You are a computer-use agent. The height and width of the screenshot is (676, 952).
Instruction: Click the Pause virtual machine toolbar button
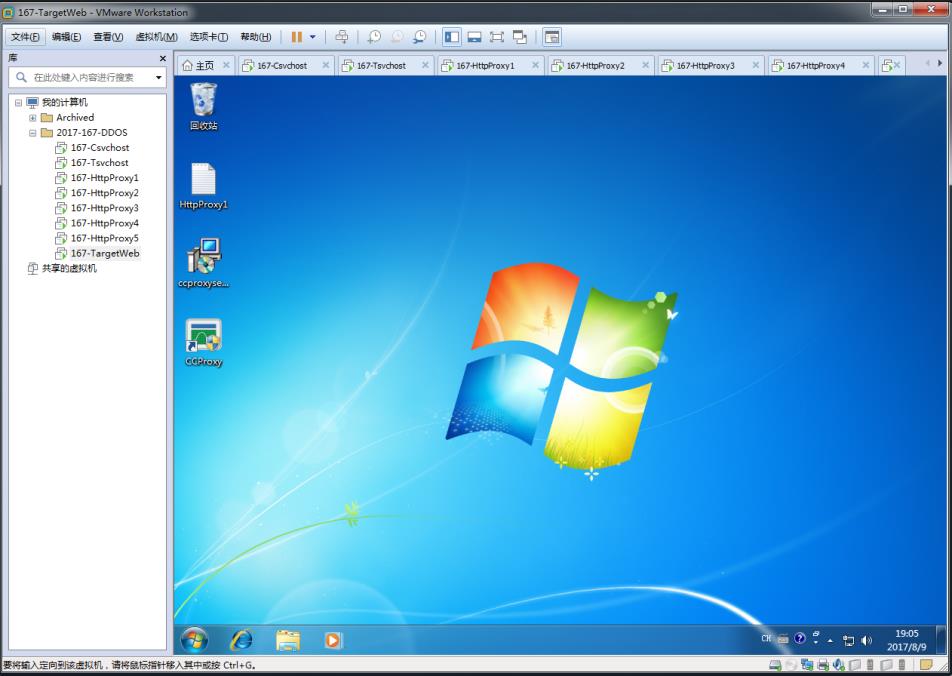click(x=296, y=37)
